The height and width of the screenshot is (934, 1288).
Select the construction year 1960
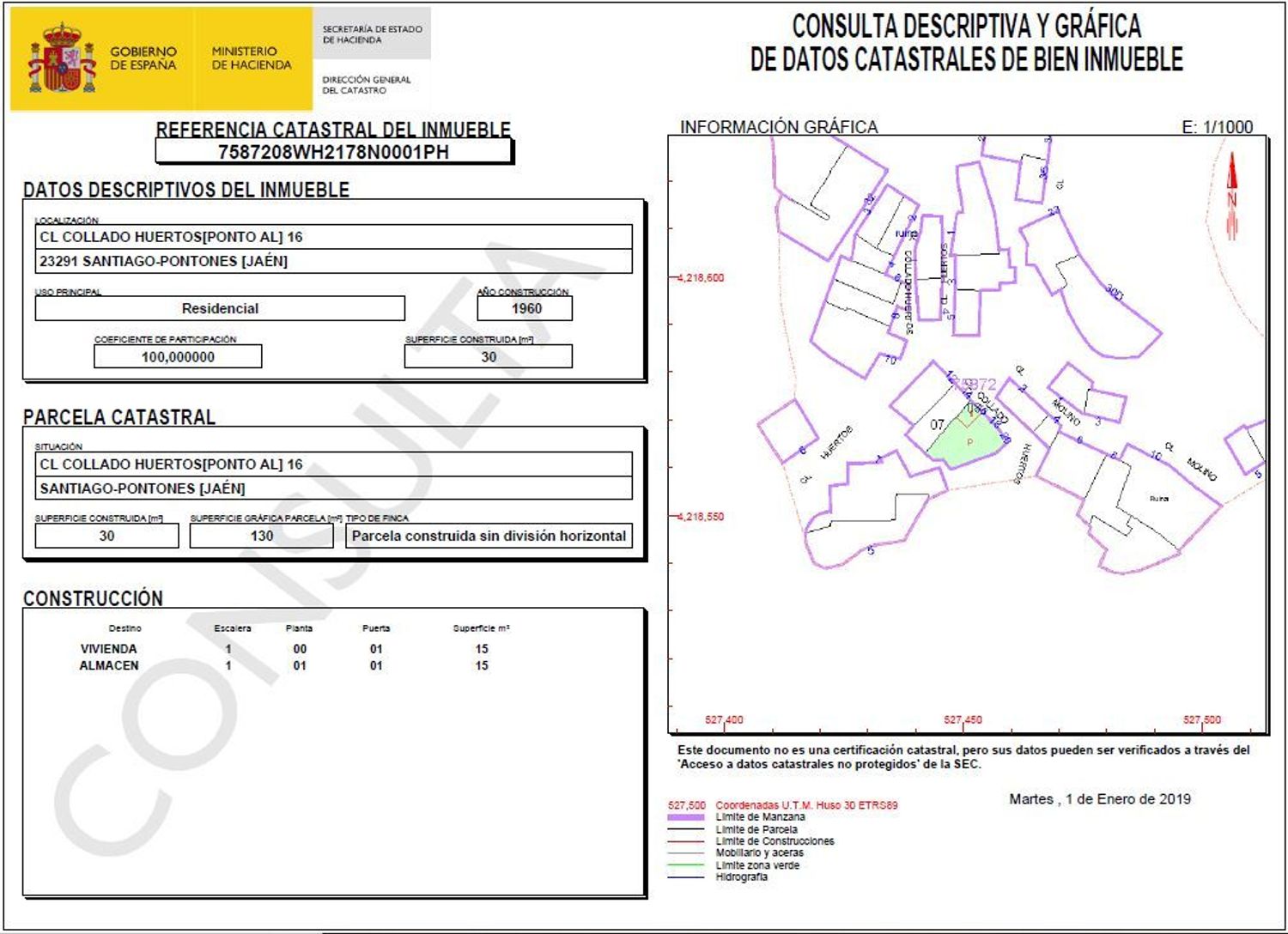click(526, 308)
